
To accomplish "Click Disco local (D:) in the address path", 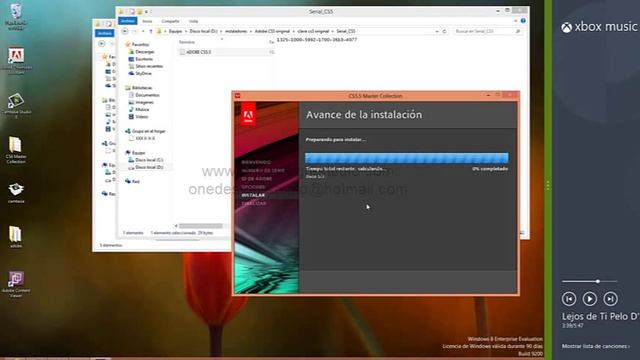I will coord(203,31).
